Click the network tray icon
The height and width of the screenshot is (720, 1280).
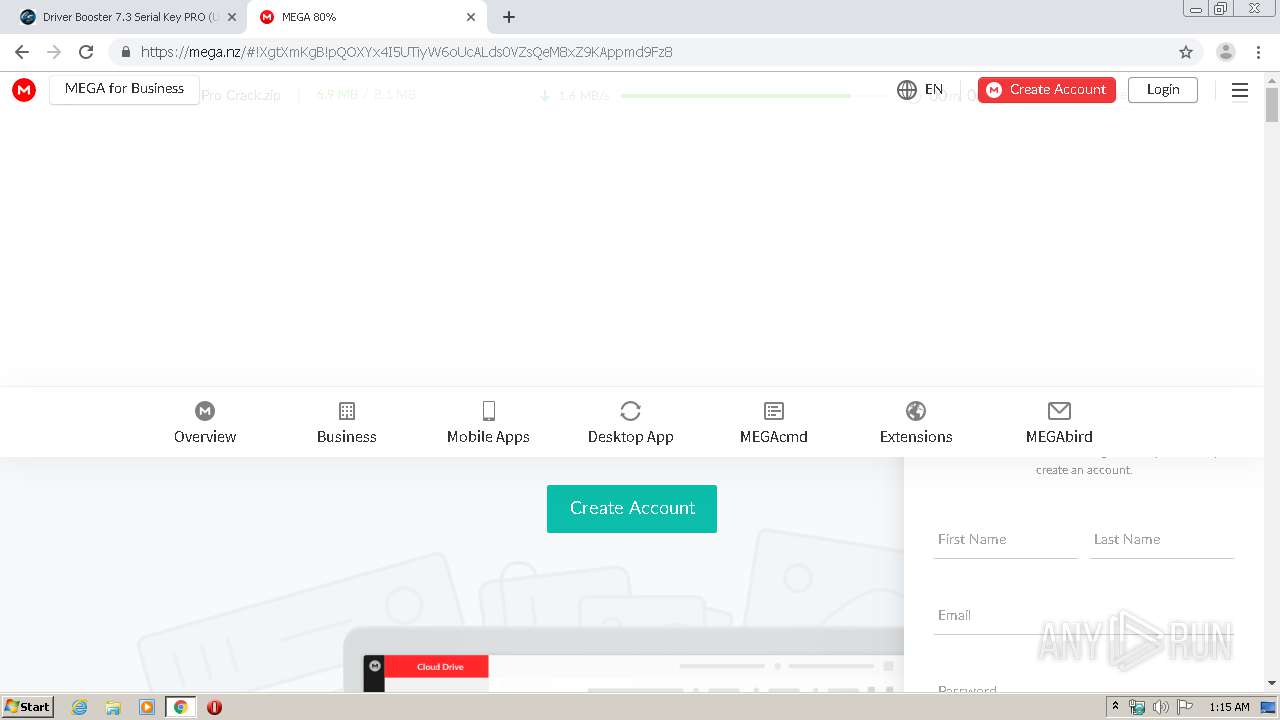pyautogui.click(x=1137, y=707)
